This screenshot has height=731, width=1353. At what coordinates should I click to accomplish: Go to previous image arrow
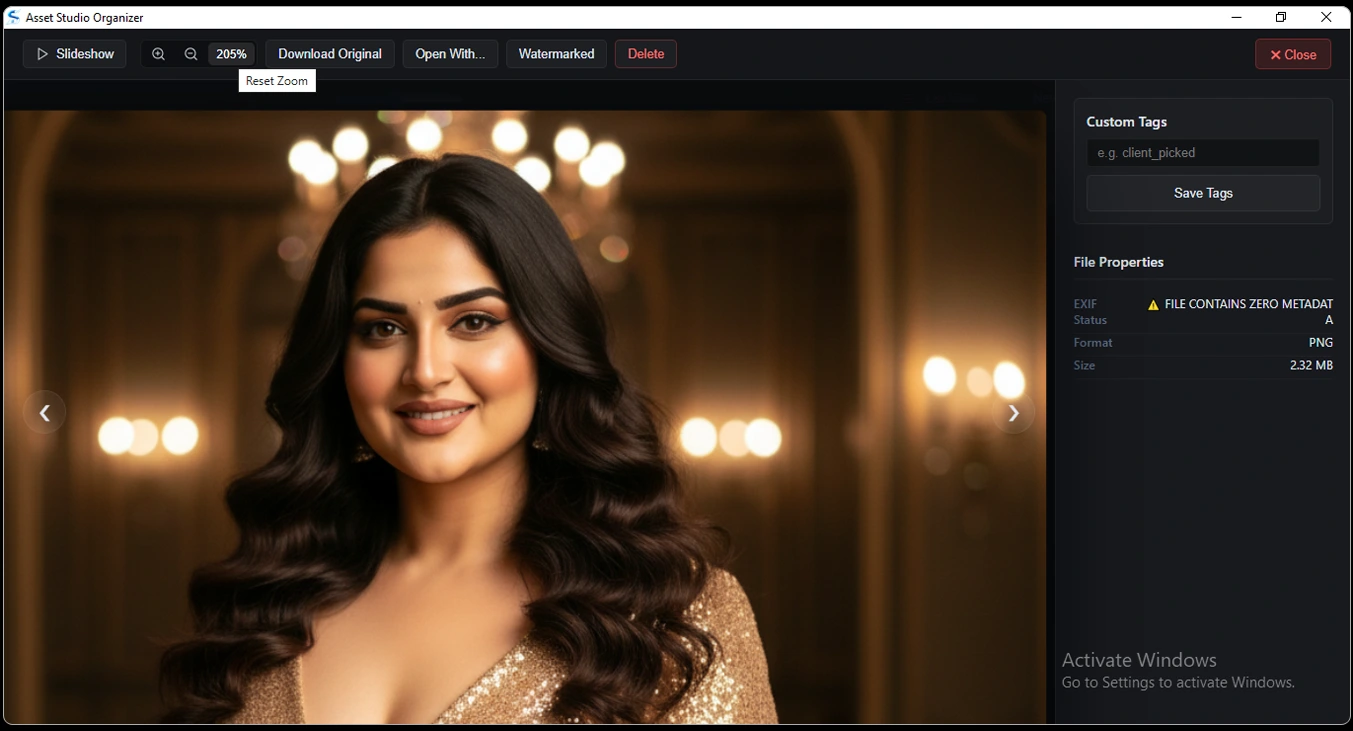[x=45, y=412]
